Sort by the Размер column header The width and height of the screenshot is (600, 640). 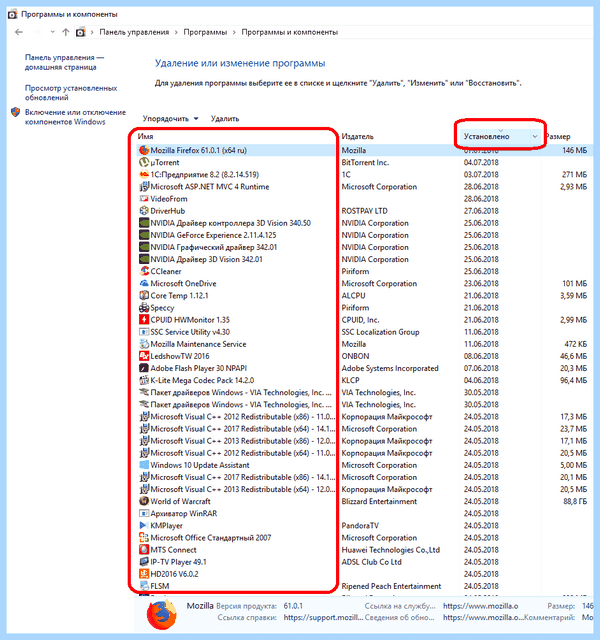(x=558, y=136)
